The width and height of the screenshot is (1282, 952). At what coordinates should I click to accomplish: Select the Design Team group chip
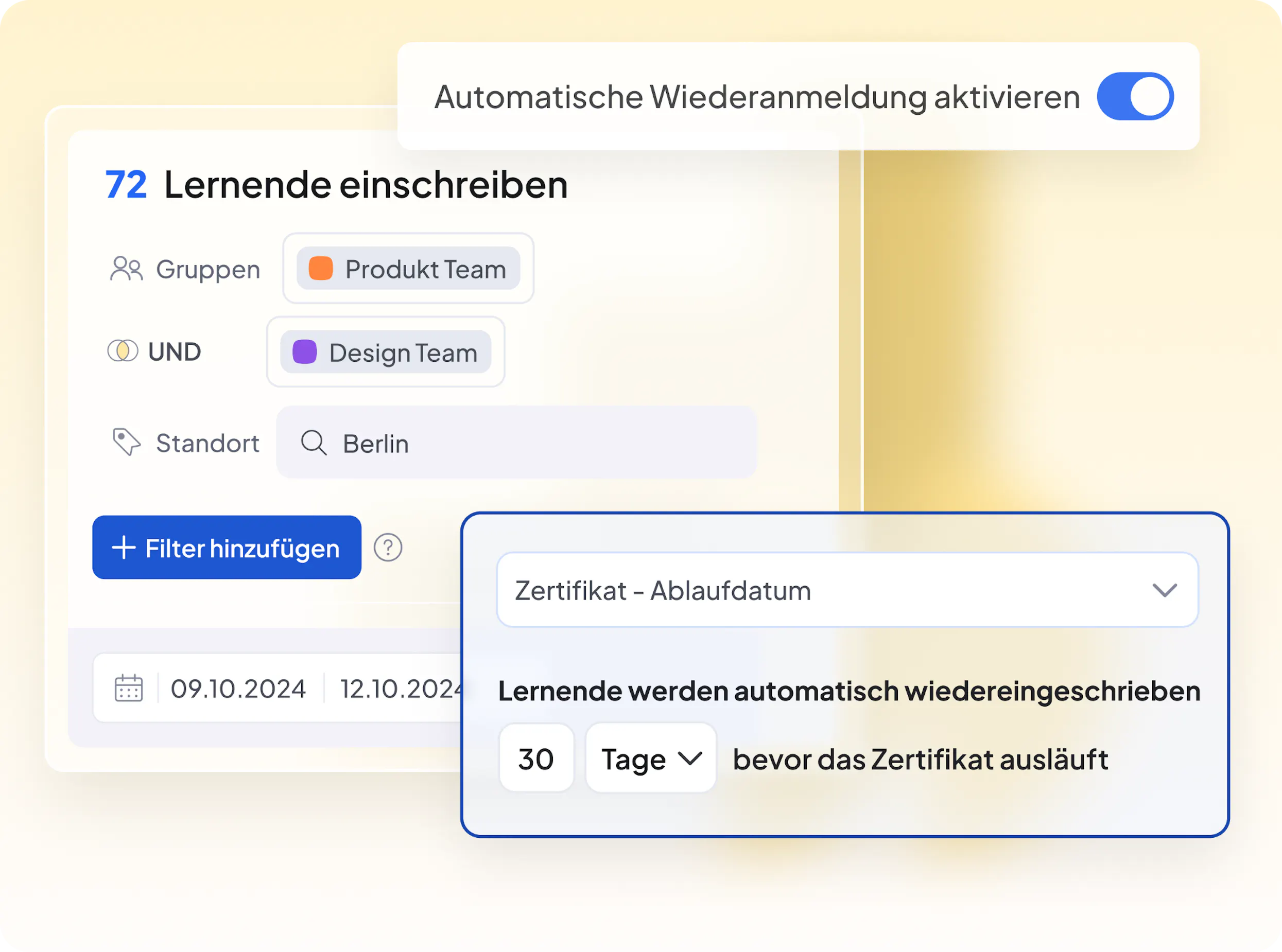(386, 352)
